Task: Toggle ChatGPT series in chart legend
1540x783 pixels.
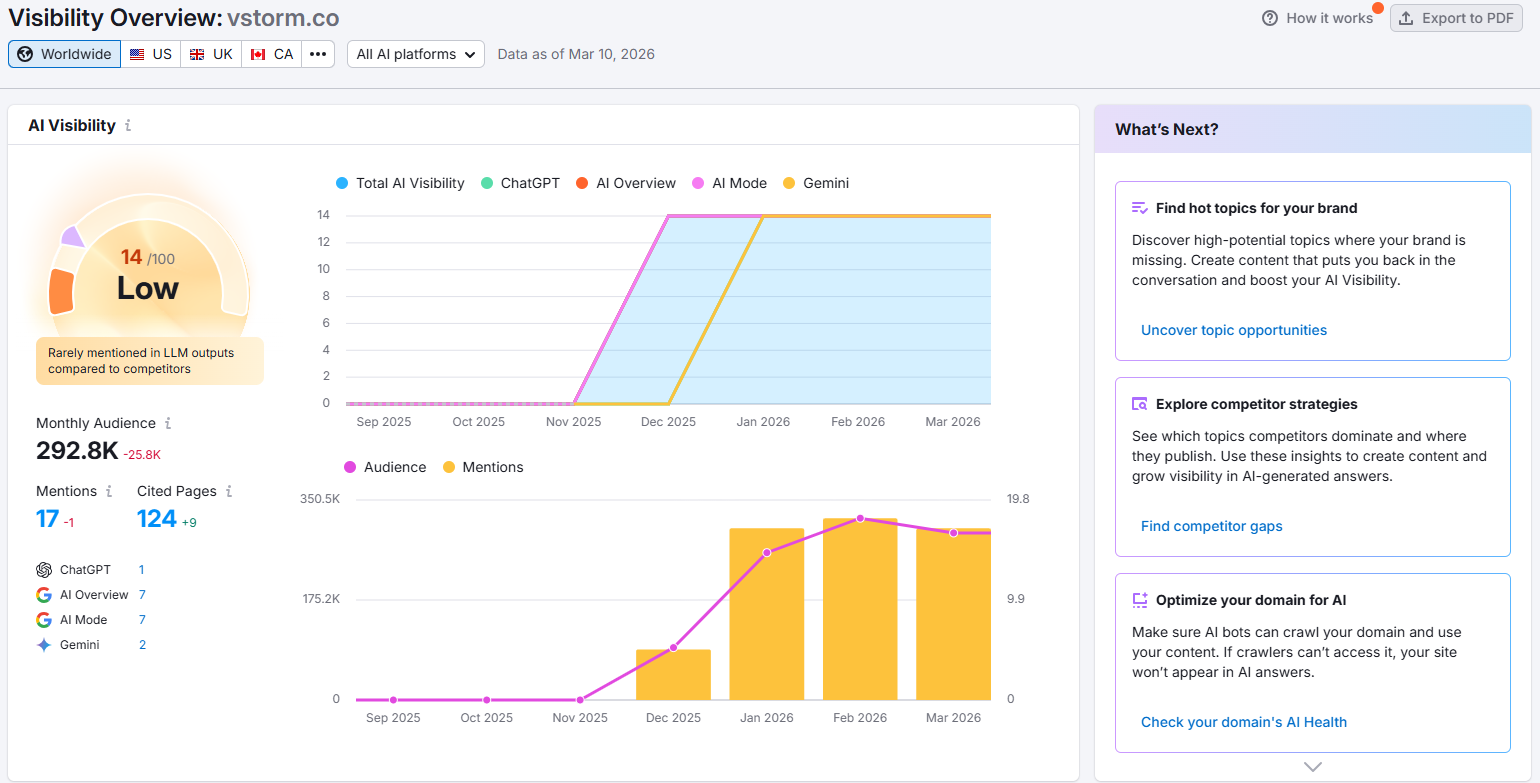Action: [x=520, y=183]
